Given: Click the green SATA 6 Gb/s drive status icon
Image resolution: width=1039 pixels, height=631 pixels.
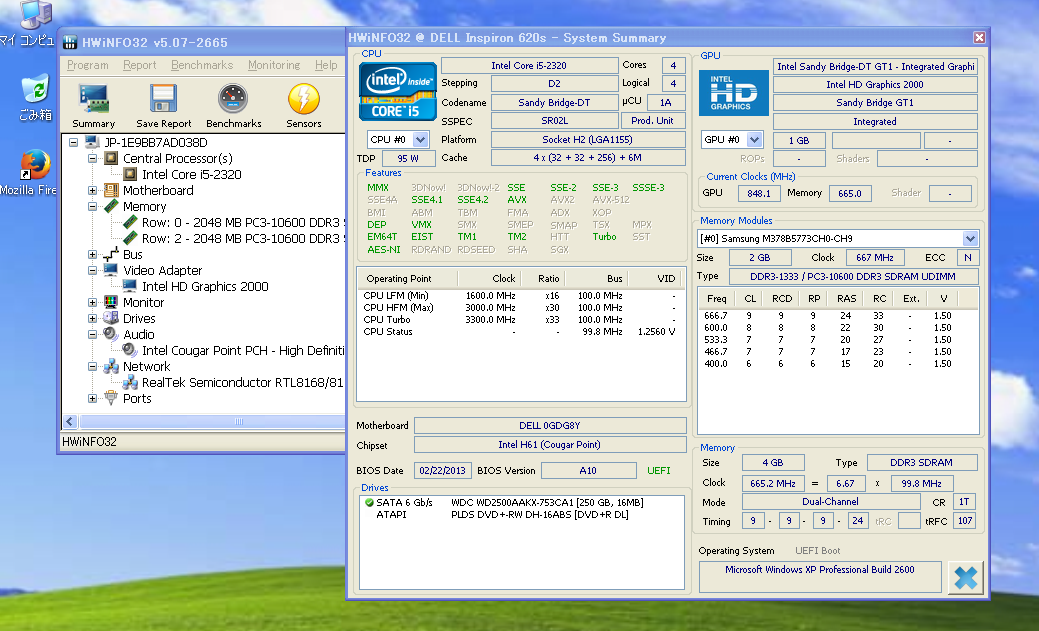Looking at the screenshot, I should pyautogui.click(x=369, y=502).
